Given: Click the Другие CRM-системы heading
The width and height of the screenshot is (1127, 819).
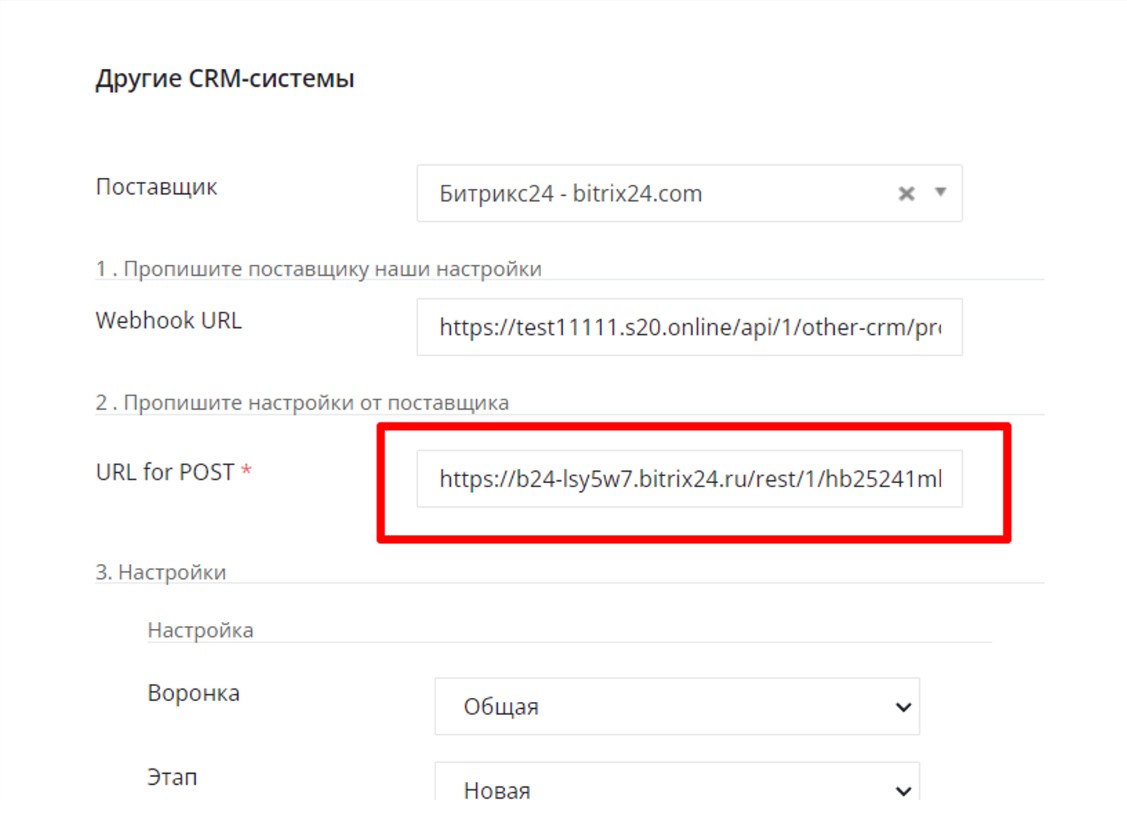Looking at the screenshot, I should [x=225, y=78].
